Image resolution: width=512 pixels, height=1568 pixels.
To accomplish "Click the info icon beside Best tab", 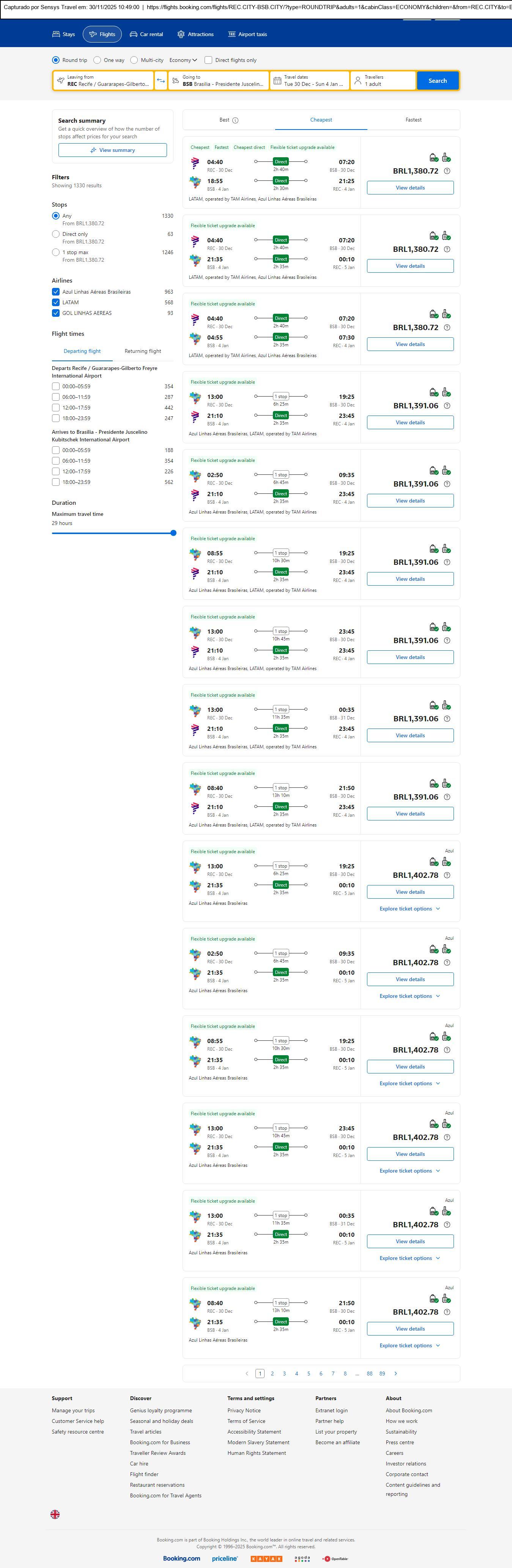I will tap(235, 120).
